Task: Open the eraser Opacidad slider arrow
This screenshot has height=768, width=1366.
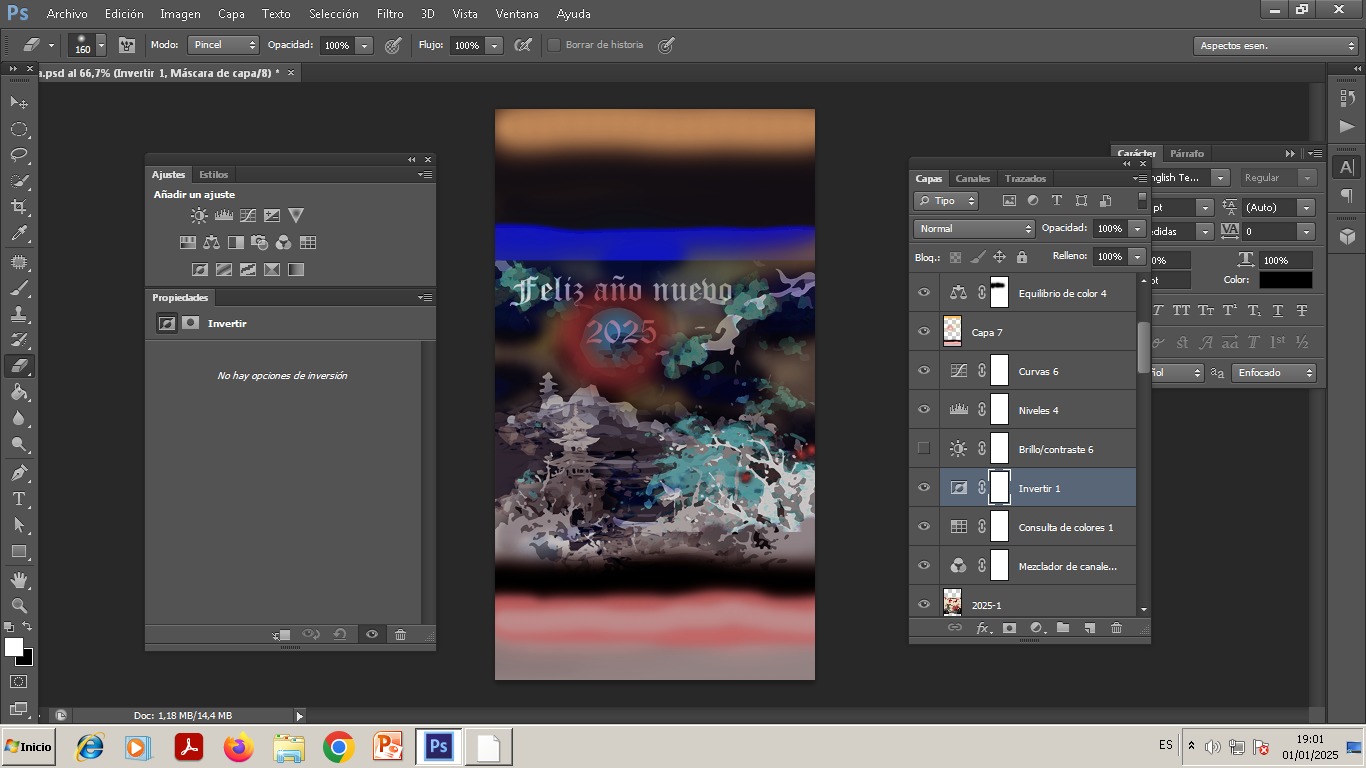Action: [x=364, y=45]
